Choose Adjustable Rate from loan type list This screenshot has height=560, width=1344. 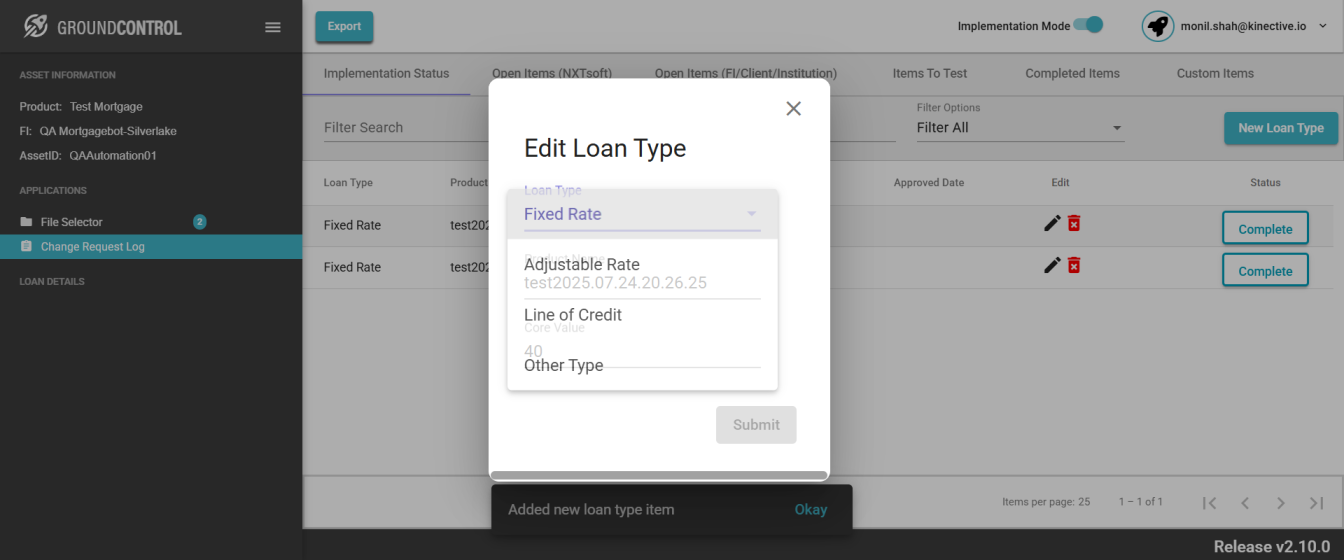[x=582, y=265]
